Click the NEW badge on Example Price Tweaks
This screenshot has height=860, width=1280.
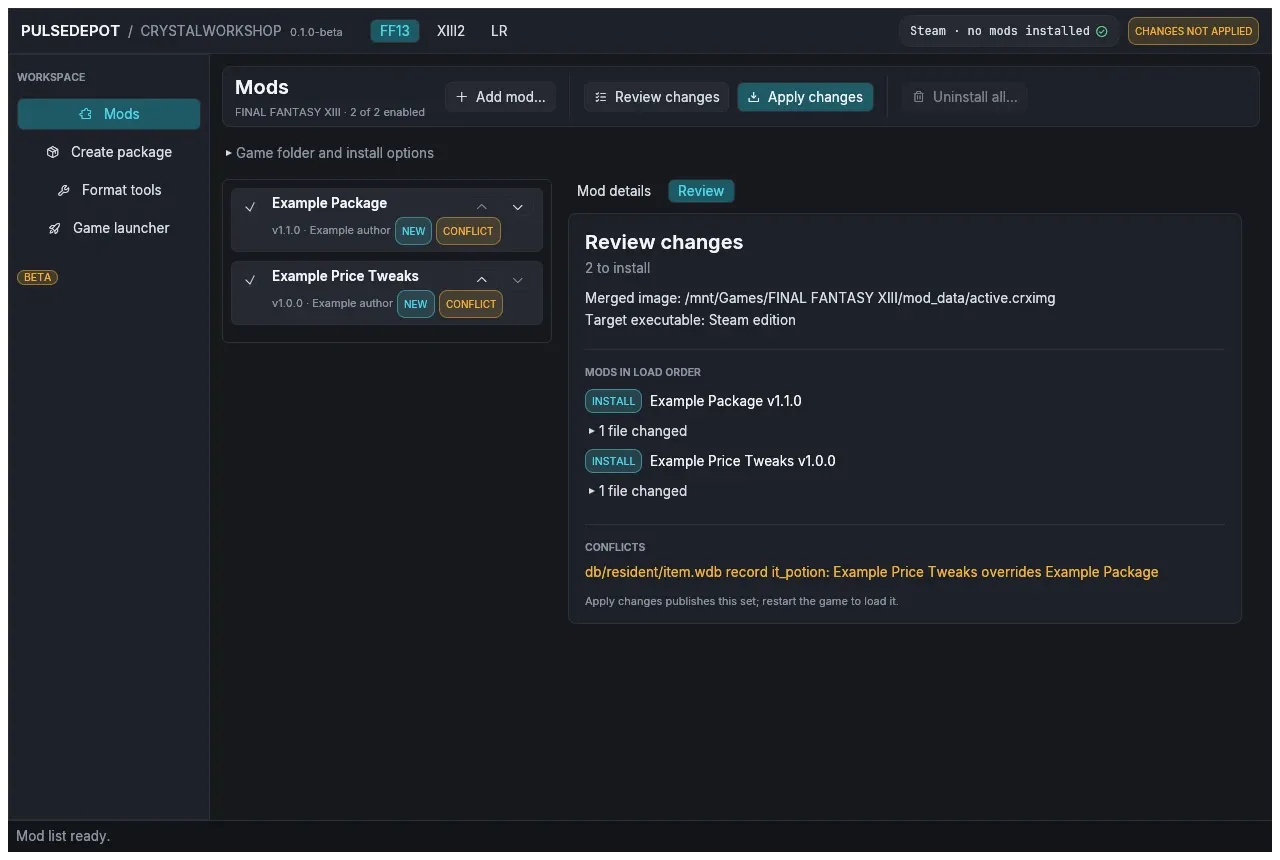[416, 304]
